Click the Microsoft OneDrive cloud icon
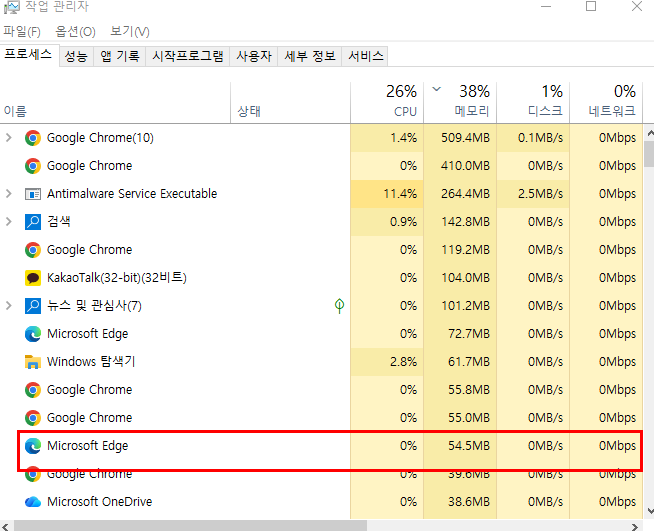654x531 pixels. click(x=33, y=502)
